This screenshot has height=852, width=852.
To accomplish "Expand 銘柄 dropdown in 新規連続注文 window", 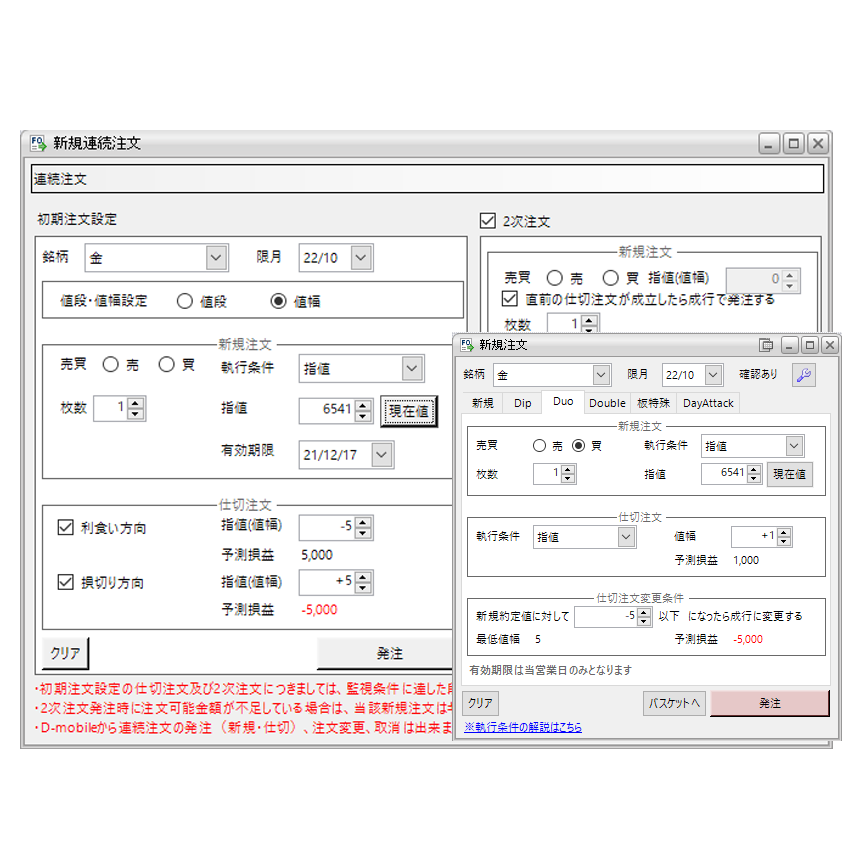I will 216,258.
